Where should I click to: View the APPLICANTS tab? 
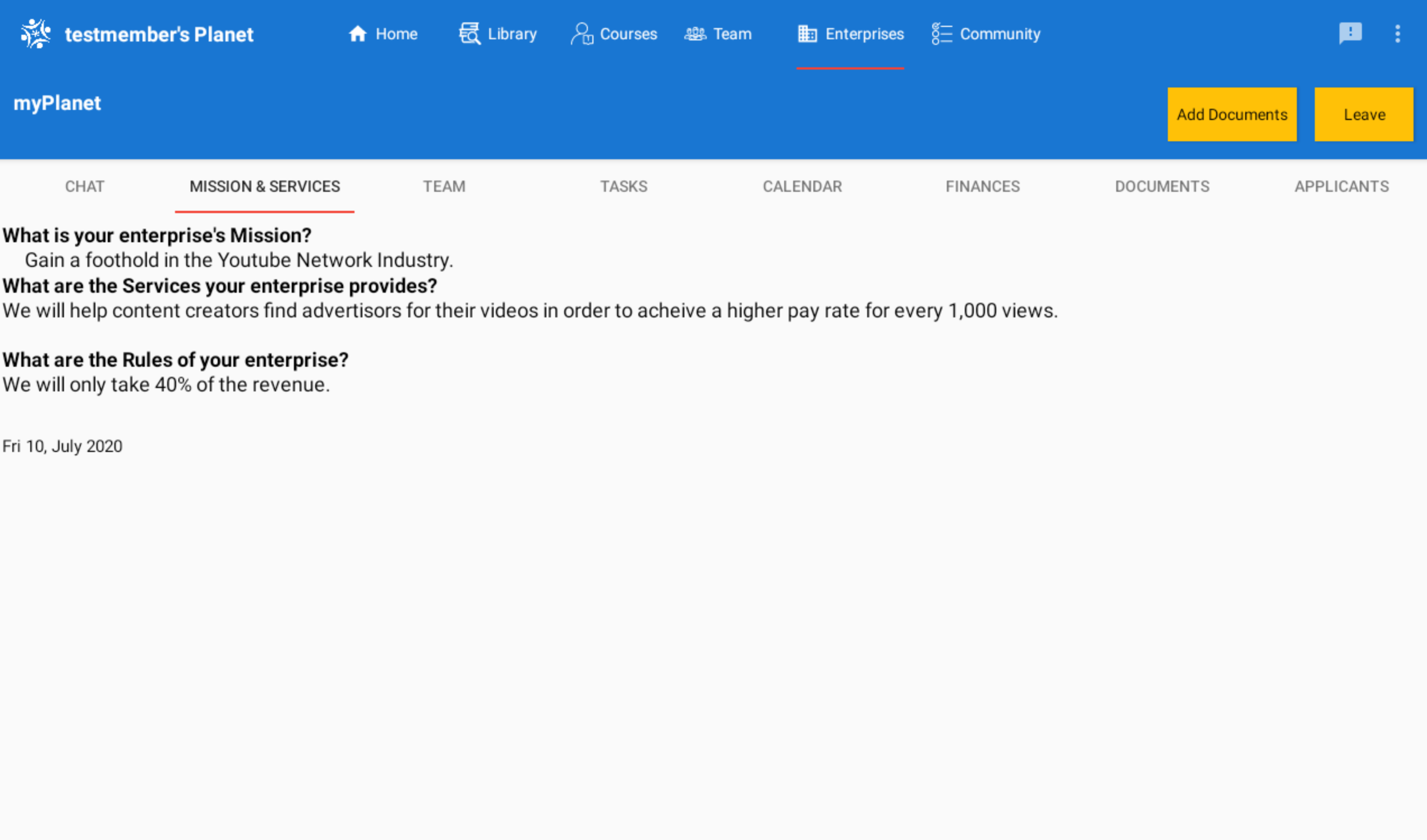1342,186
